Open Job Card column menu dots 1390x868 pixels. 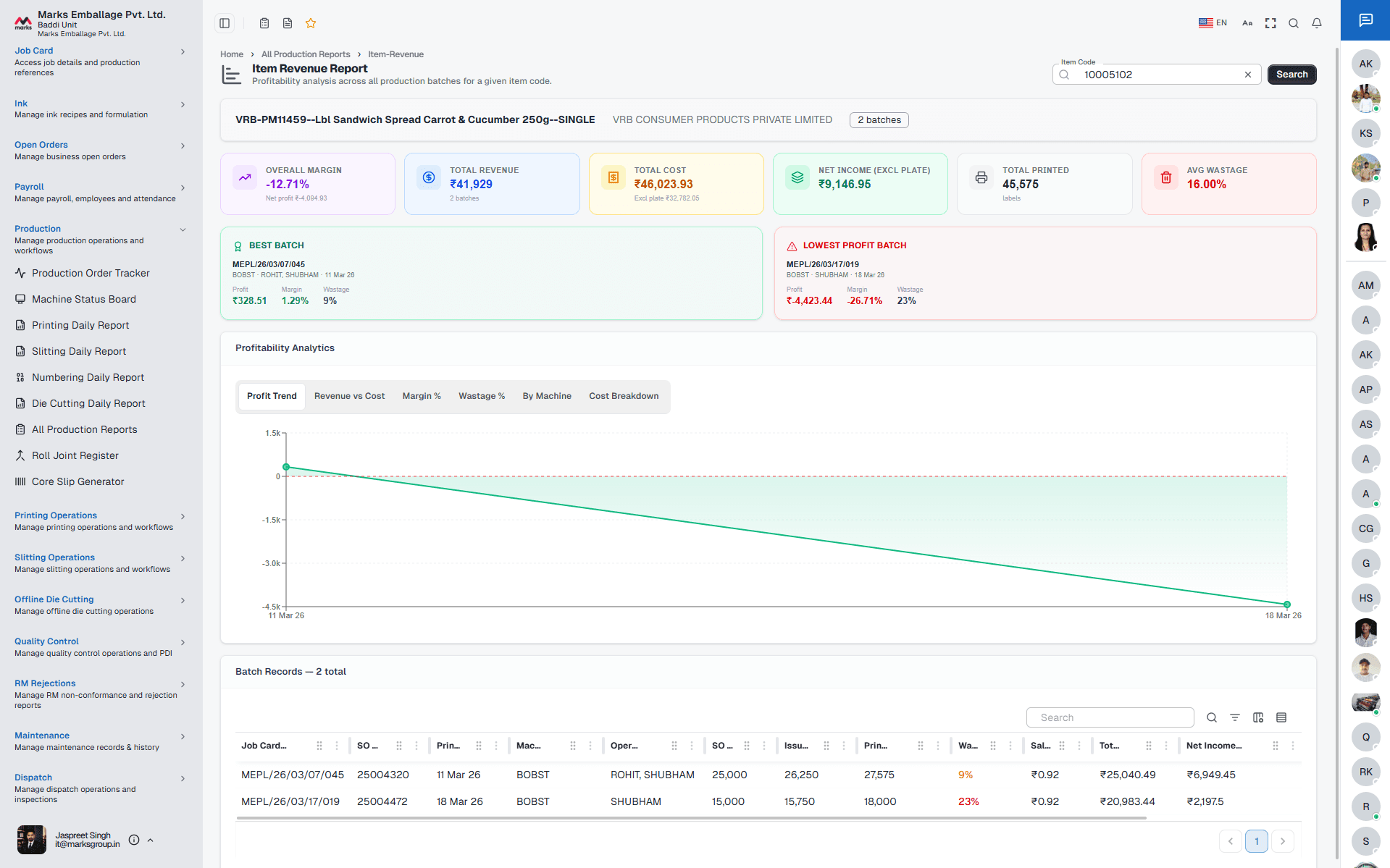(337, 746)
